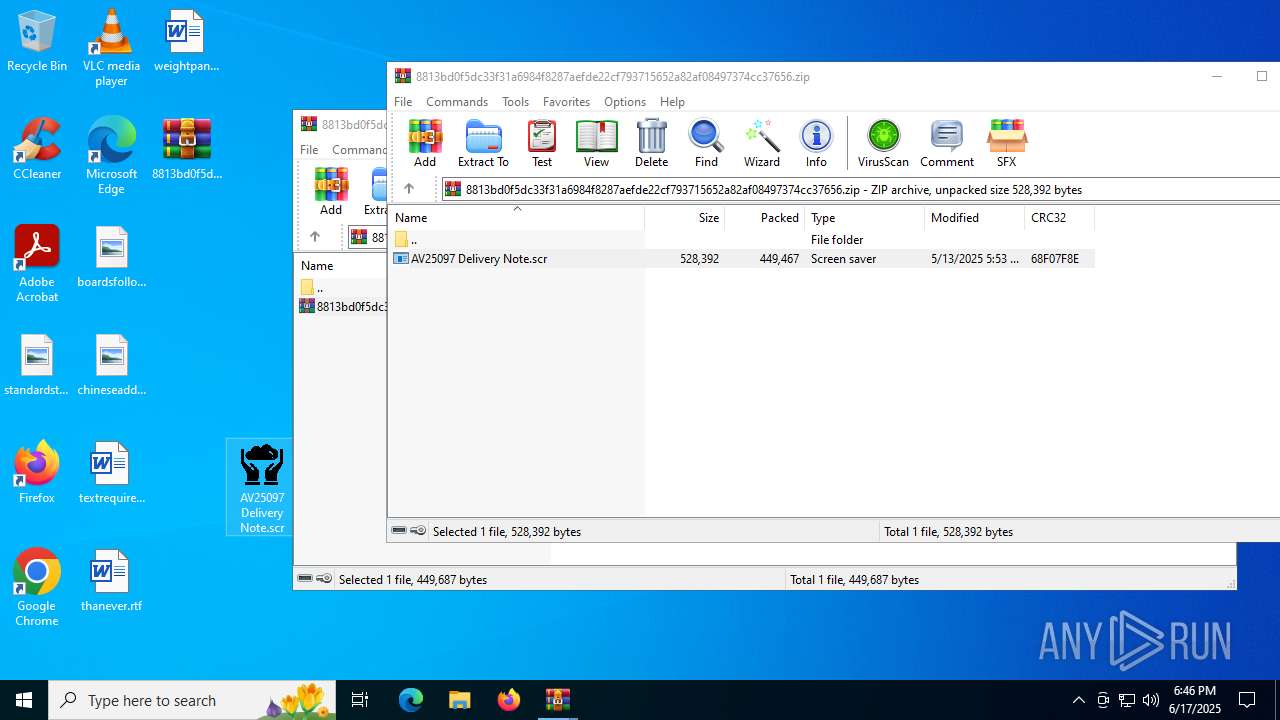Select 8813bd0f5dc3 archive row in back window
This screenshot has height=720, width=1280.
click(x=343, y=307)
